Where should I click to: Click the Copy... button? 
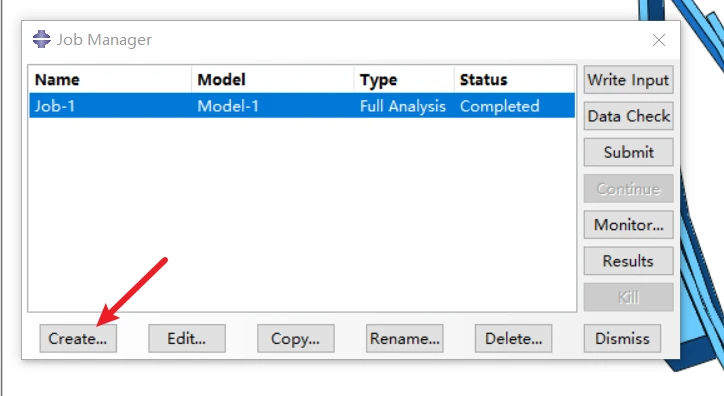[x=296, y=338]
